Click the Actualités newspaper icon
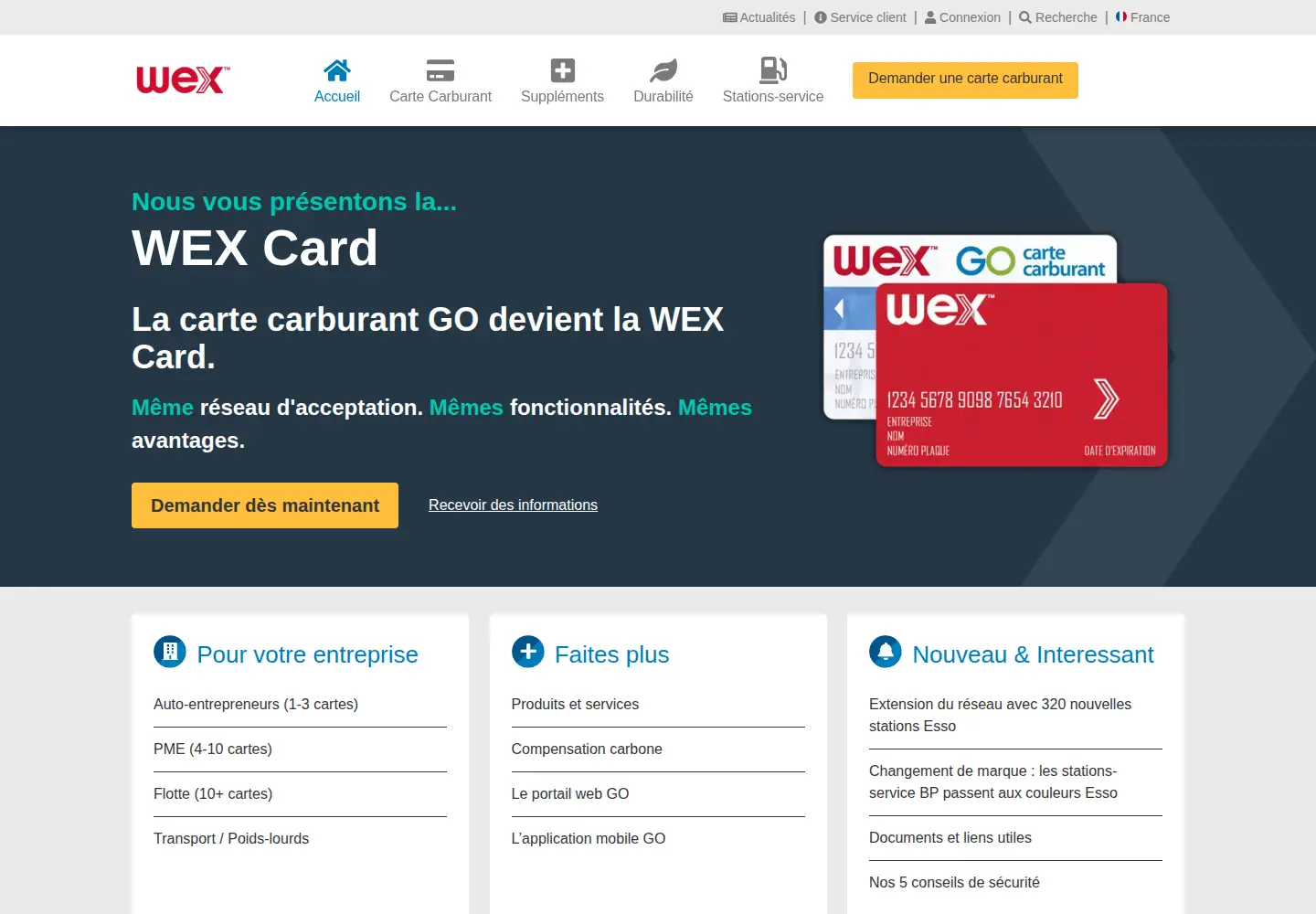Screen dimensions: 1316x914 [x=730, y=17]
